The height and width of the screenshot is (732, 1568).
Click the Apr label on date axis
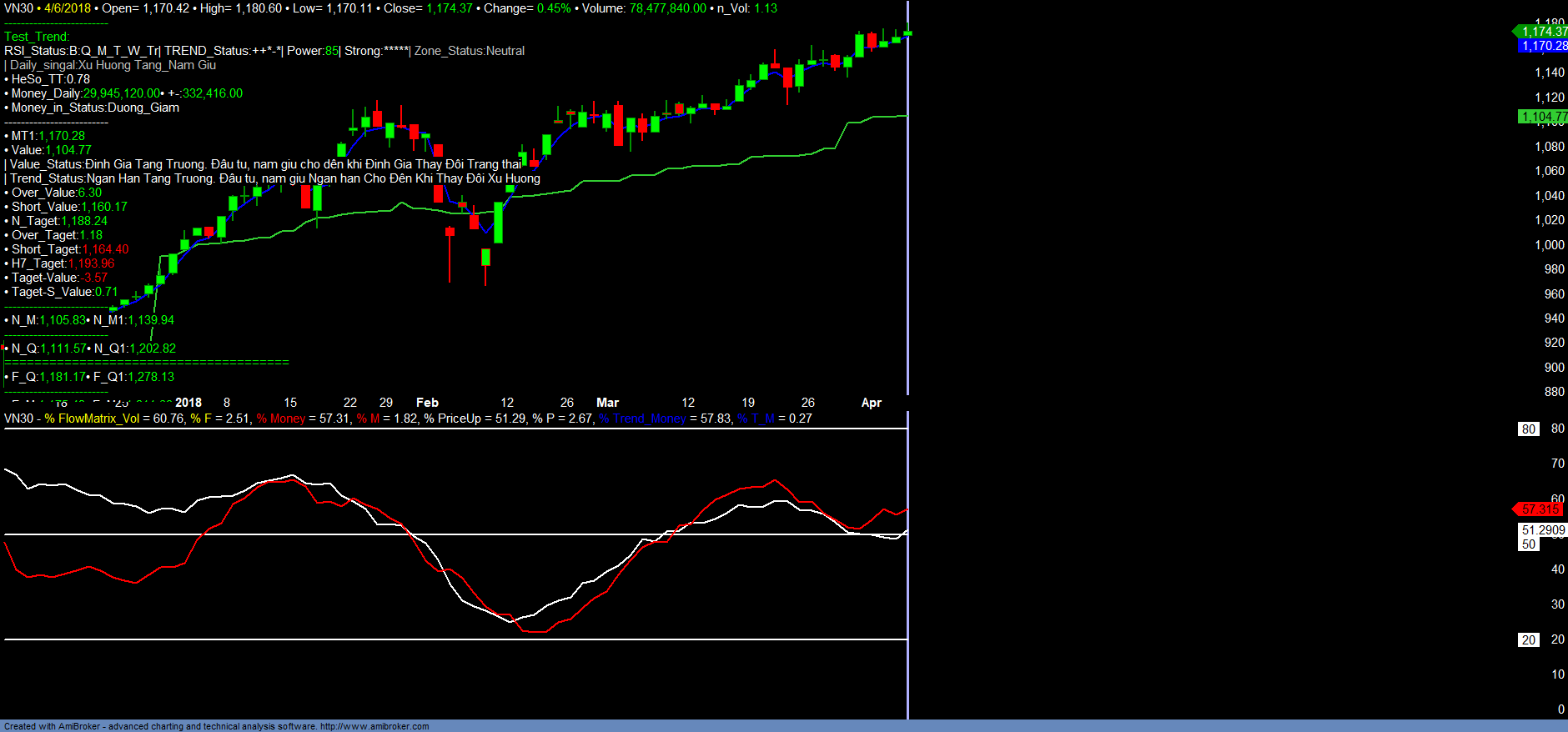pyautogui.click(x=871, y=403)
